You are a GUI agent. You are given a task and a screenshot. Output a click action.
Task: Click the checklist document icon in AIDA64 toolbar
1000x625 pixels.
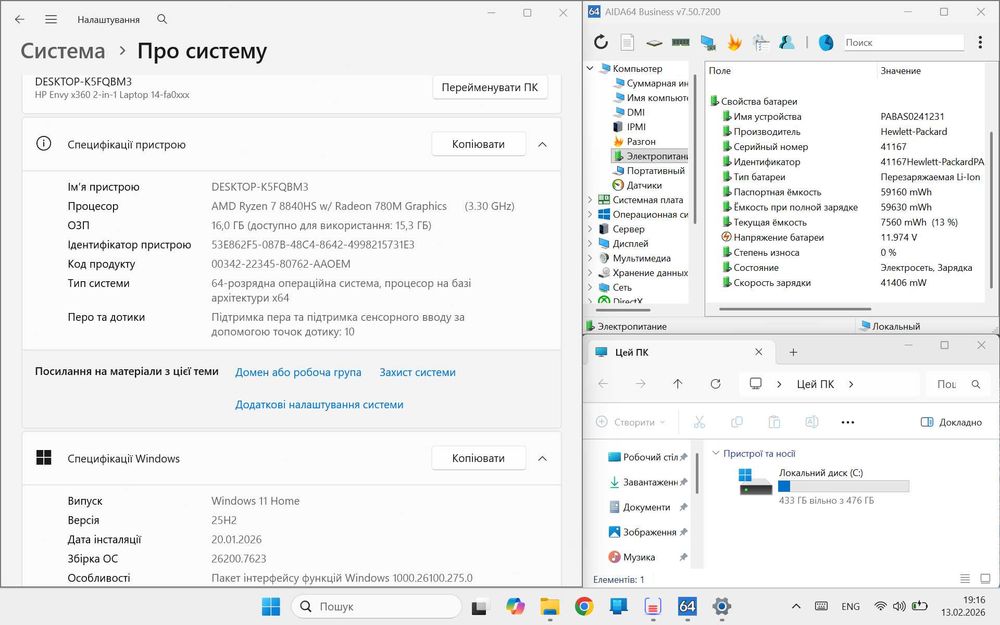pos(760,42)
